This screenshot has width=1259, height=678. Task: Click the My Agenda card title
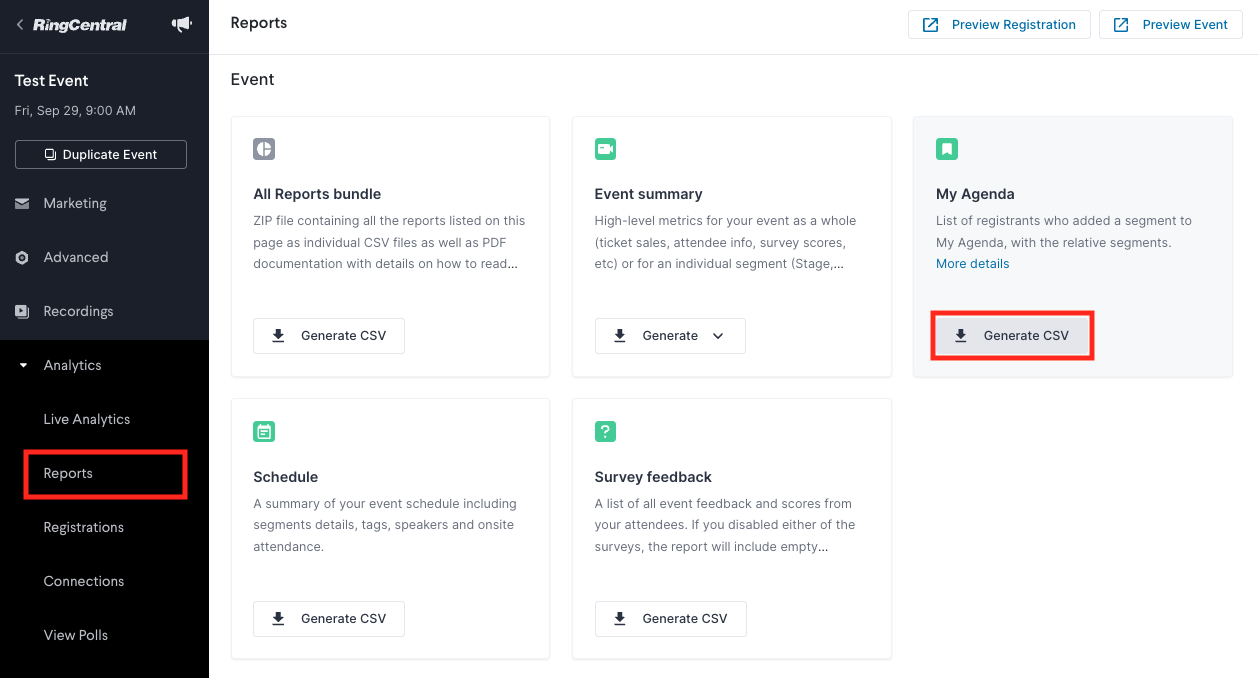[975, 194]
